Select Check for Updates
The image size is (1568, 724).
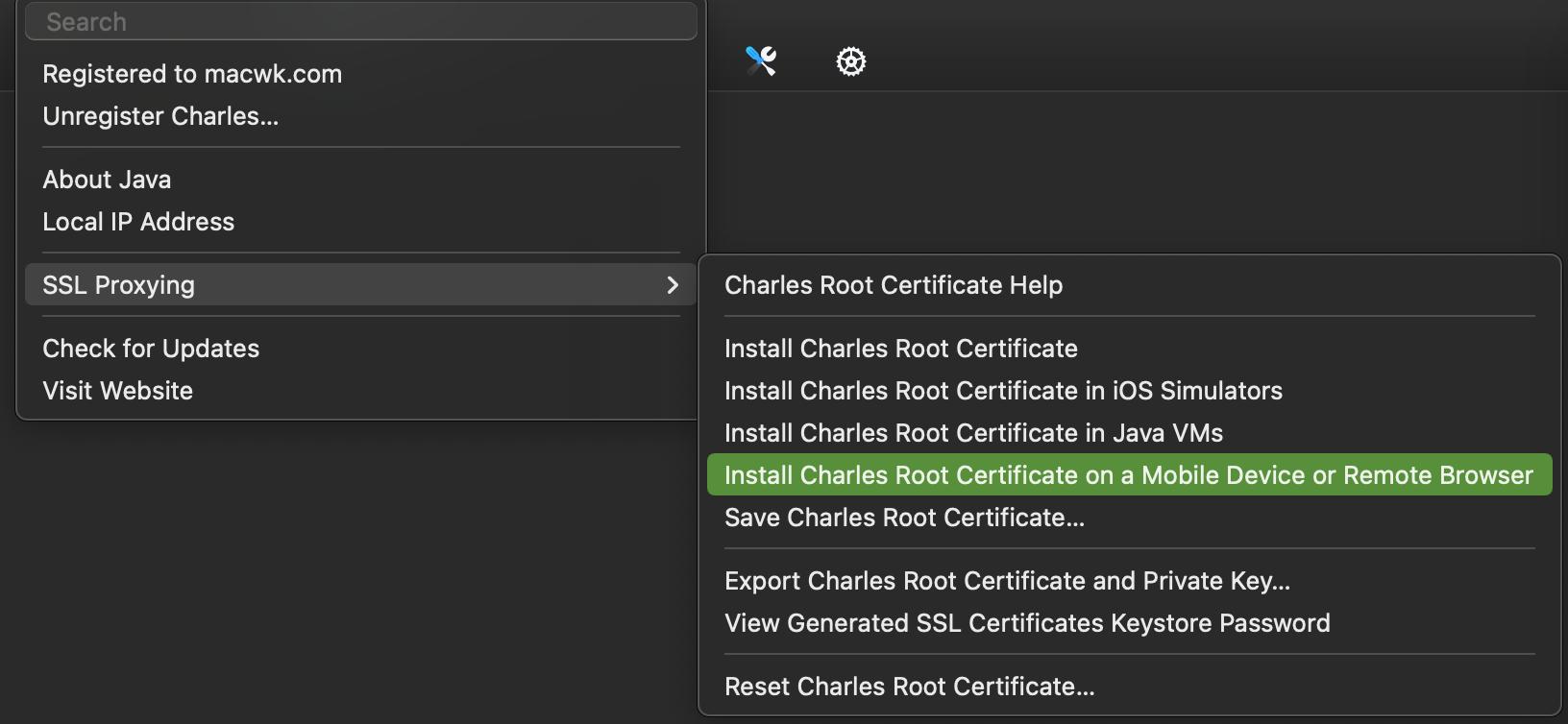(x=361, y=349)
